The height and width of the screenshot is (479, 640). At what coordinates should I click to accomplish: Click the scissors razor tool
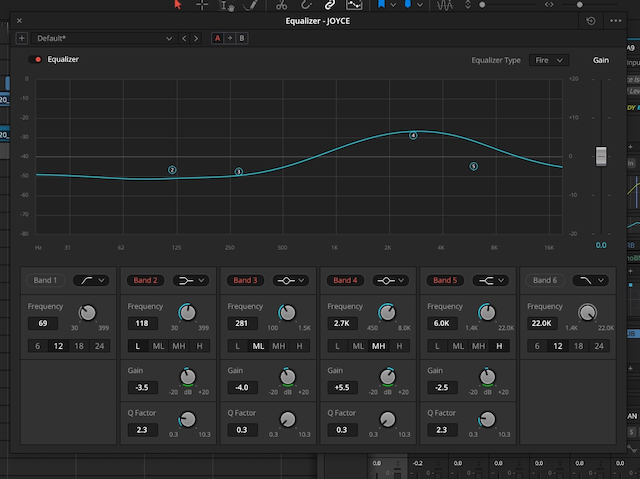click(x=281, y=5)
